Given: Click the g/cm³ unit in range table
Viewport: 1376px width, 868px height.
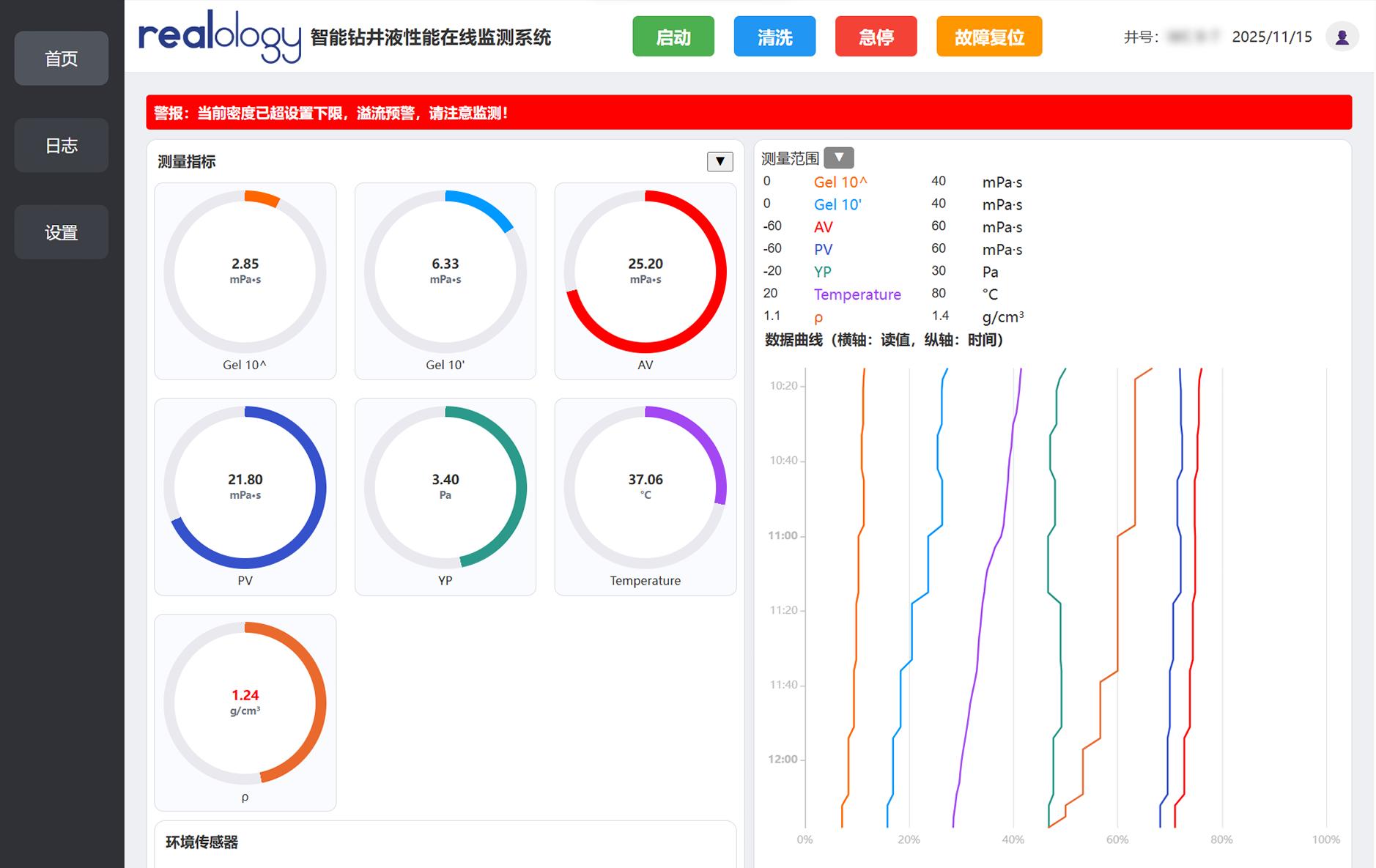Looking at the screenshot, I should click(x=1003, y=316).
